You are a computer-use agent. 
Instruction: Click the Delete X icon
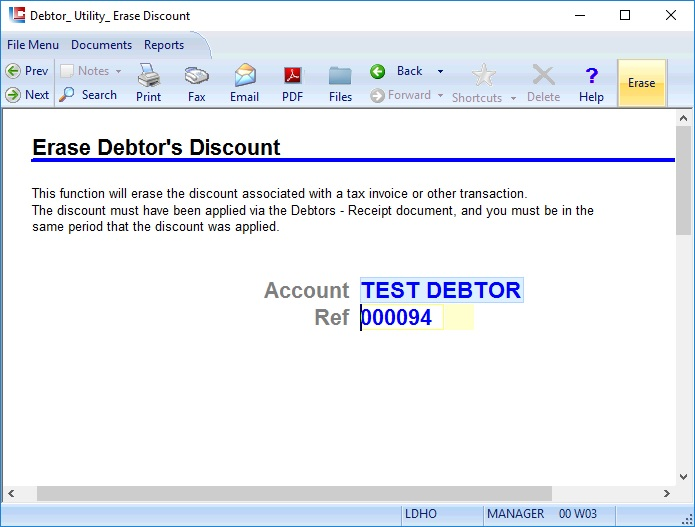coord(543,75)
